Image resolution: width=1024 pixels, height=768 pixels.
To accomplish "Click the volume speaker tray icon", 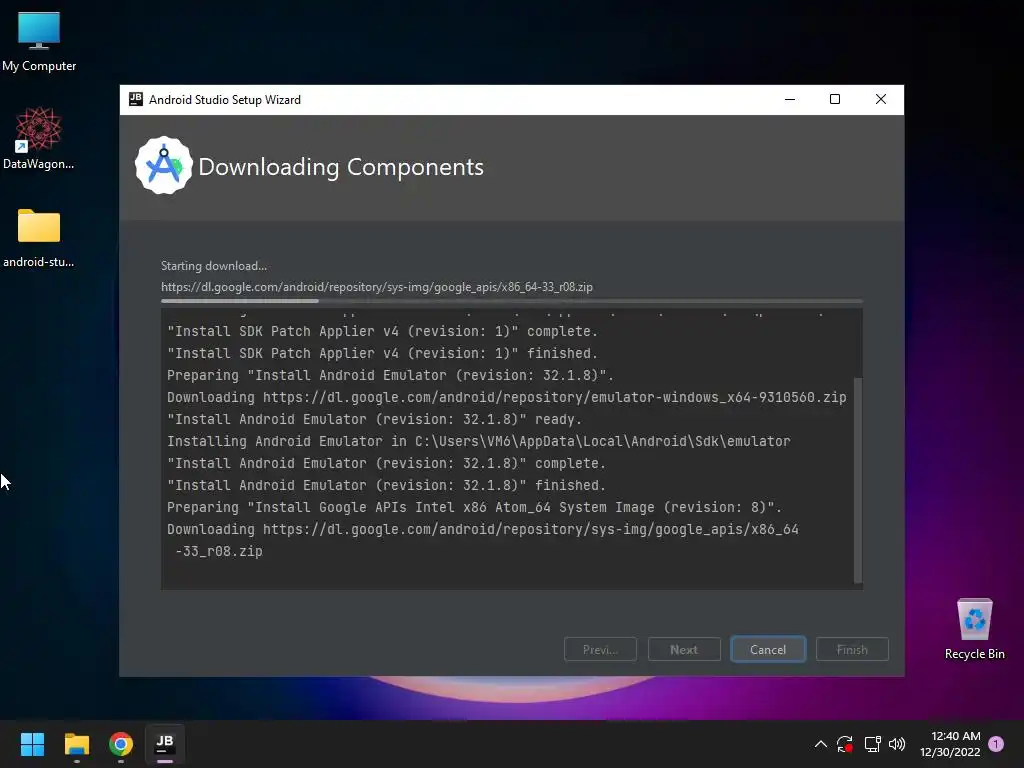I will coord(897,744).
